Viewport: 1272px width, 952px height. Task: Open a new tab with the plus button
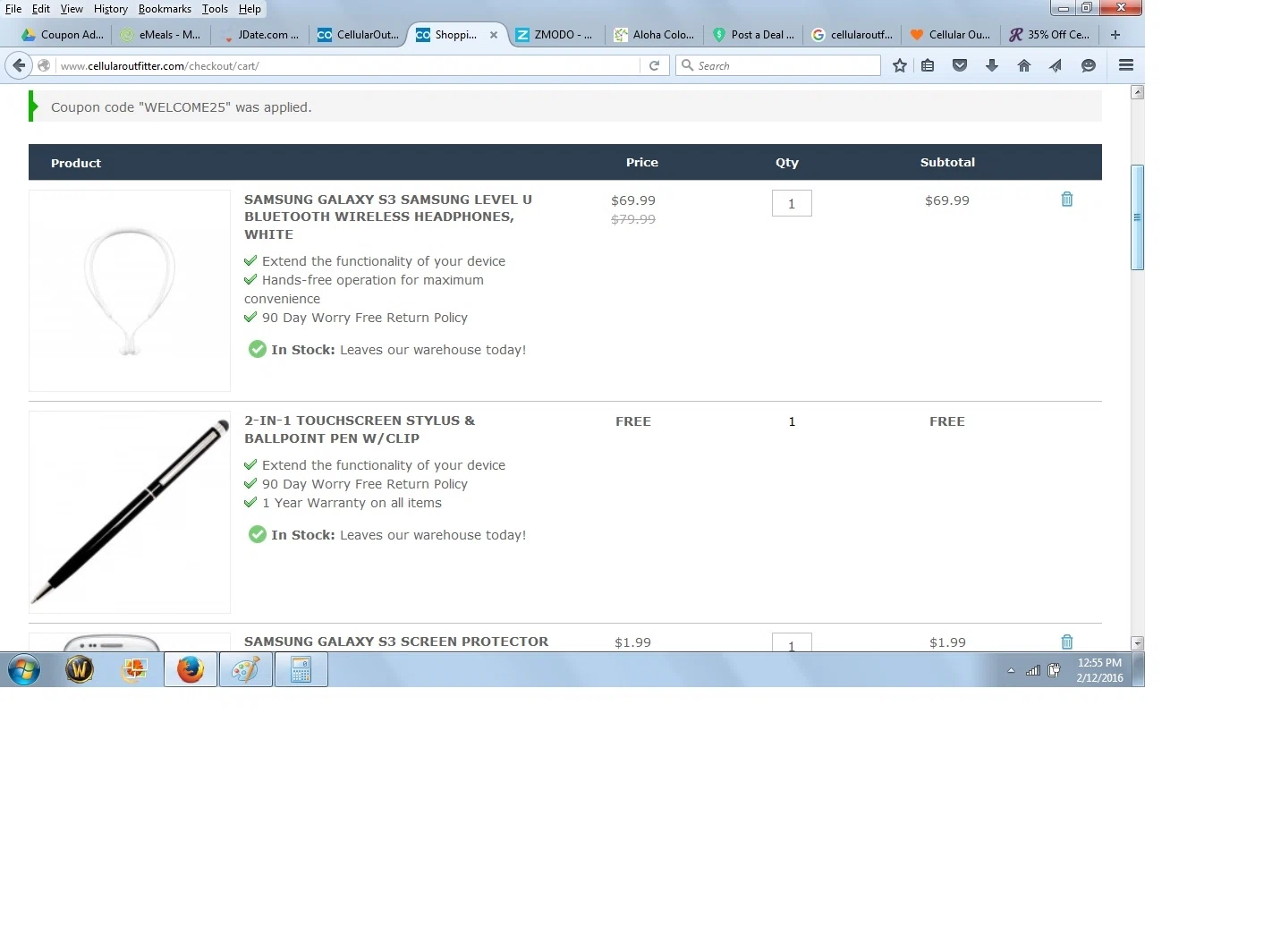click(x=1115, y=35)
